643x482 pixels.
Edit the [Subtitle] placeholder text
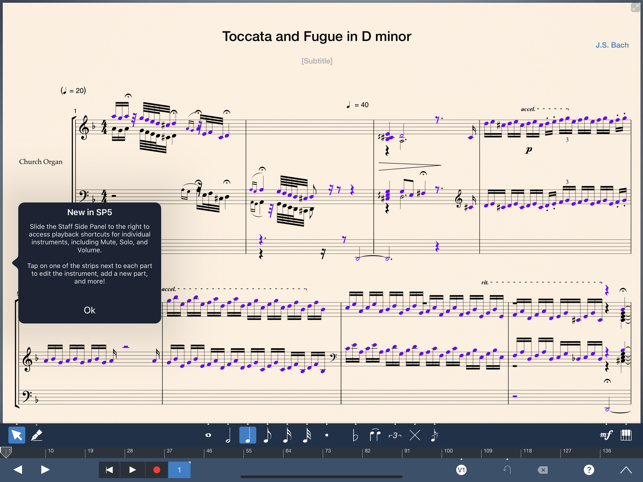pos(317,61)
